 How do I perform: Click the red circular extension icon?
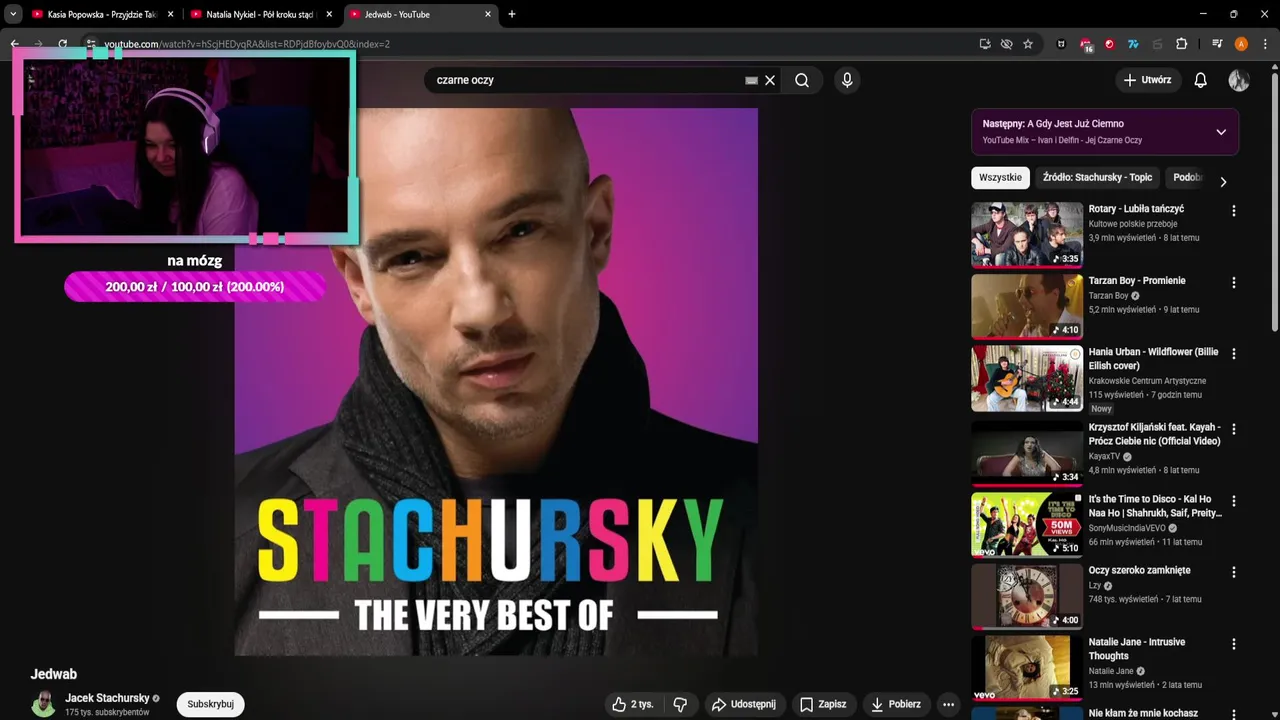click(1110, 44)
